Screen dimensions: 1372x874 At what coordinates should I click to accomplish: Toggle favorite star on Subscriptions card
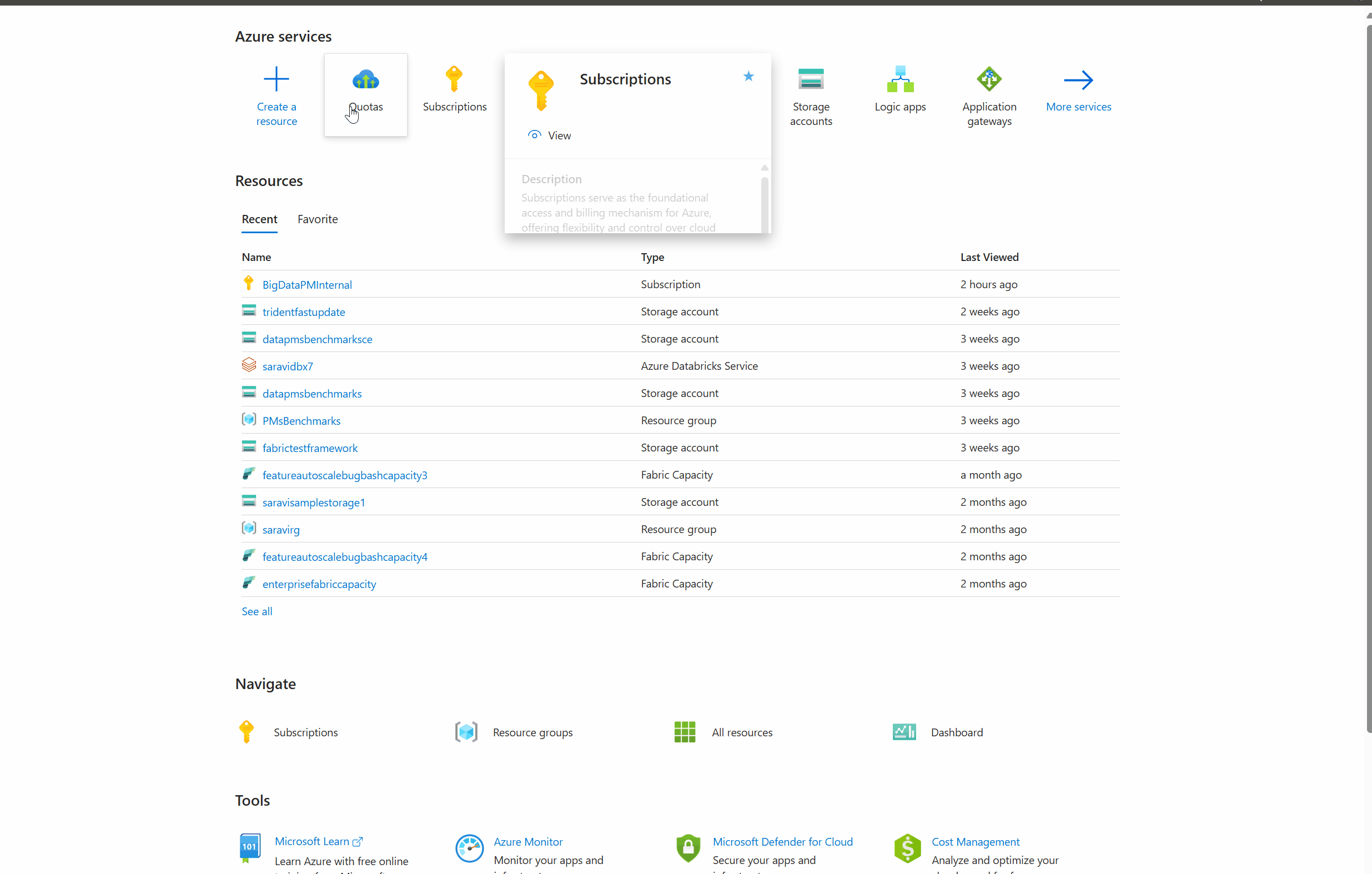[748, 76]
